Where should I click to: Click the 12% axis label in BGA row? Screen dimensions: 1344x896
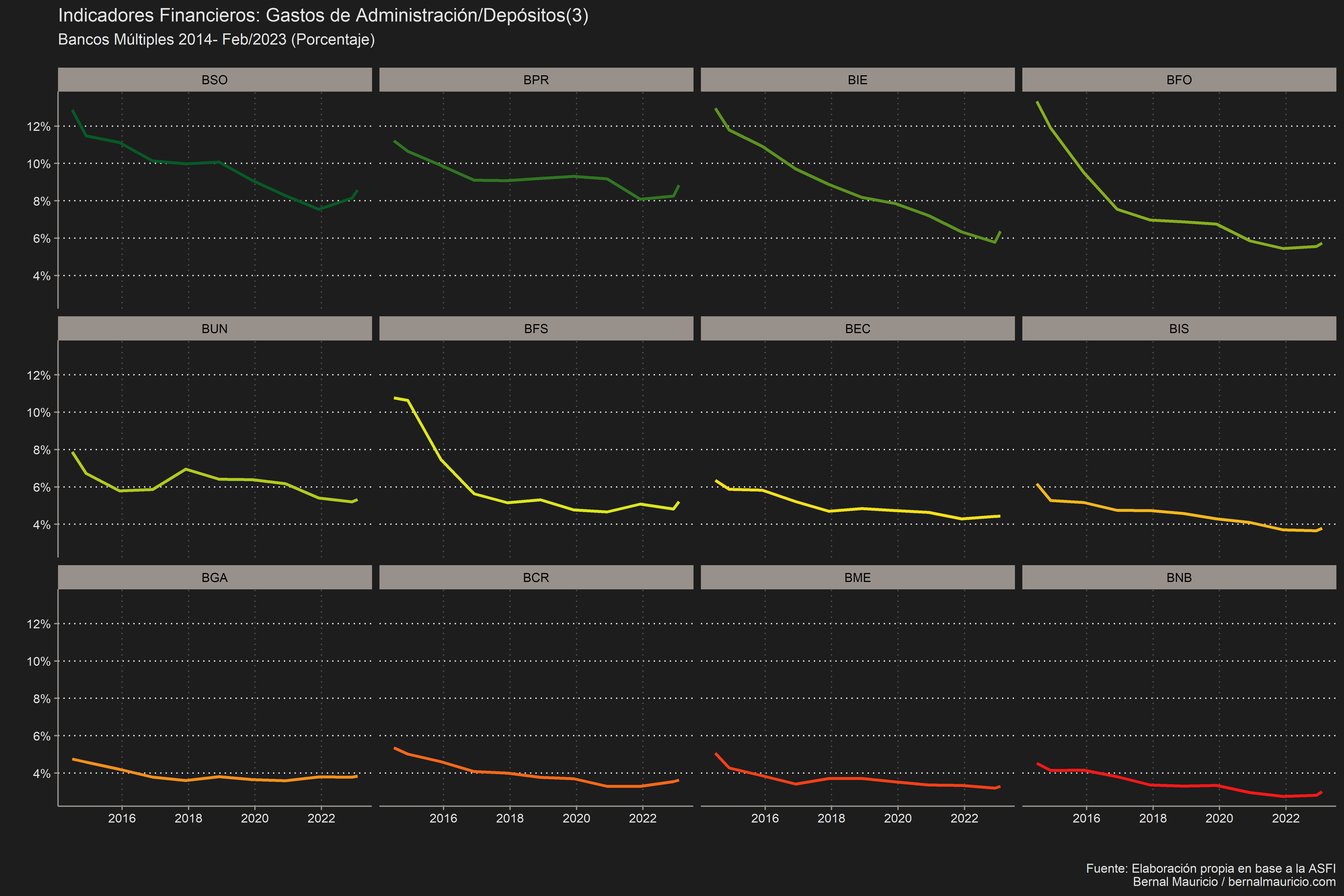point(39,624)
